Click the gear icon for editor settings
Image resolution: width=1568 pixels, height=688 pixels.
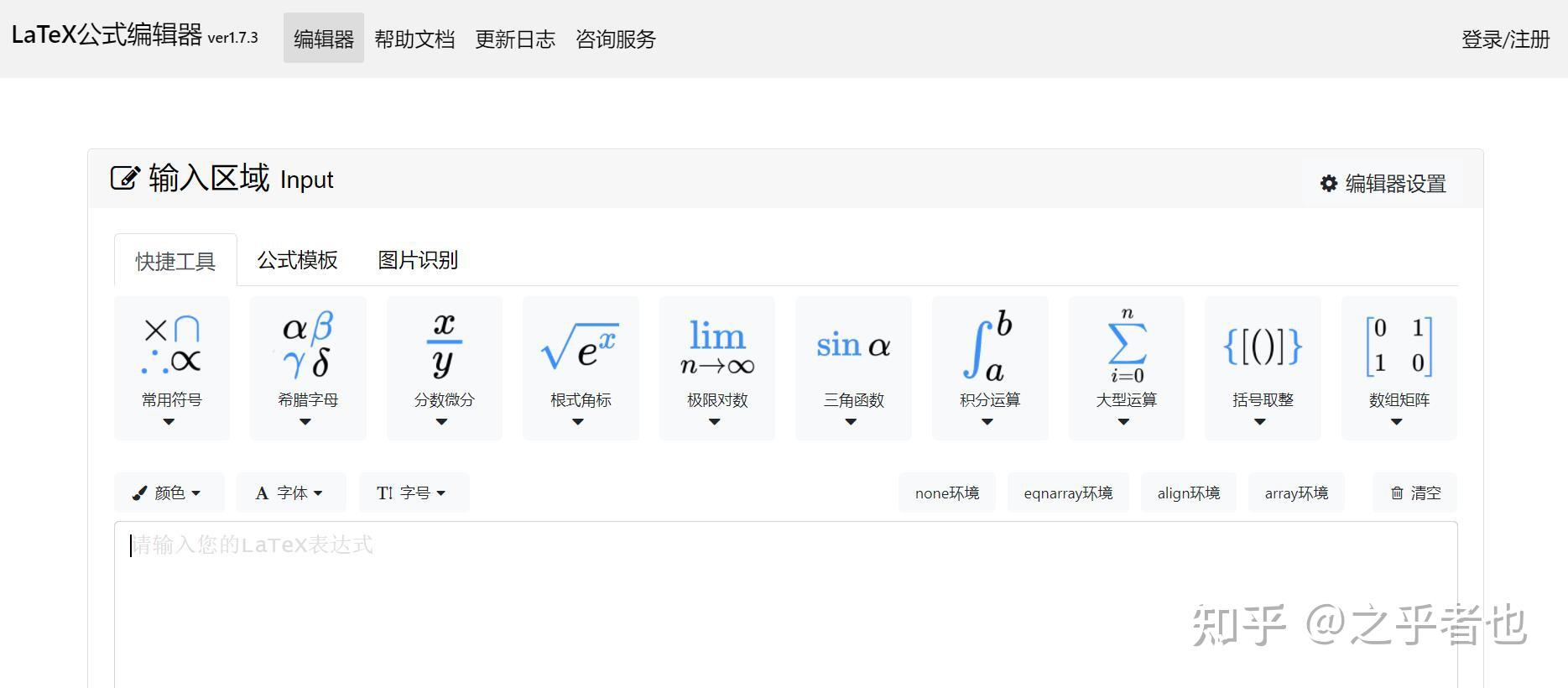coord(1329,183)
